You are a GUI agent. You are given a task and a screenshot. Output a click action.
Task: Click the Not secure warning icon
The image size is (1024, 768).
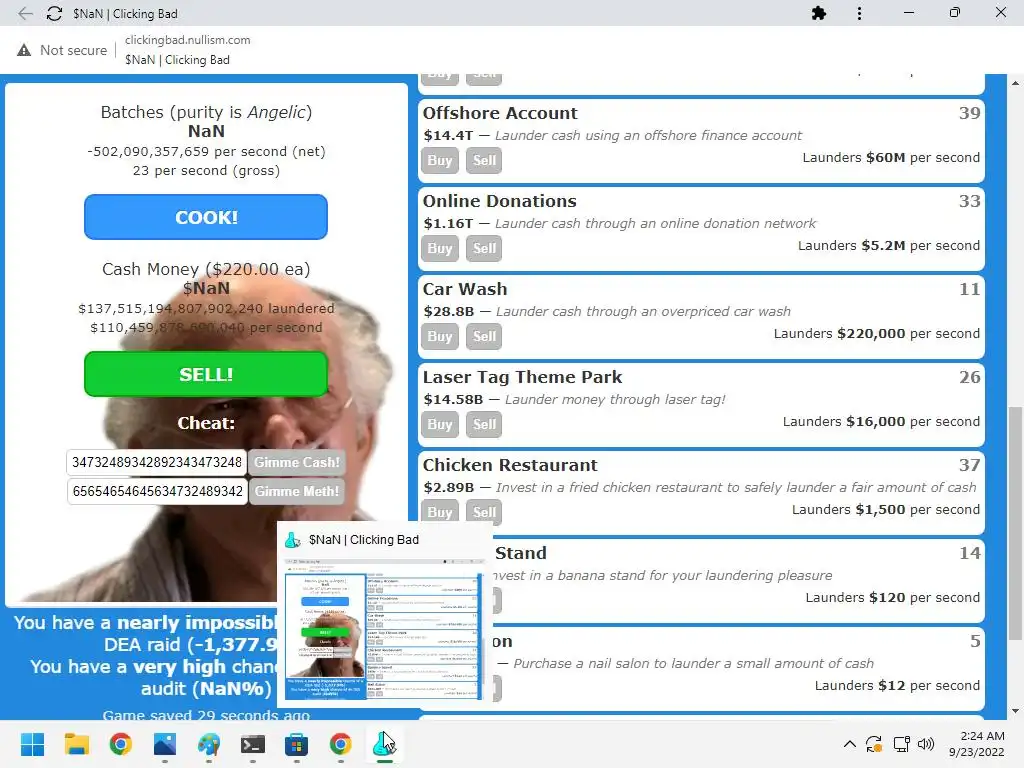24,50
